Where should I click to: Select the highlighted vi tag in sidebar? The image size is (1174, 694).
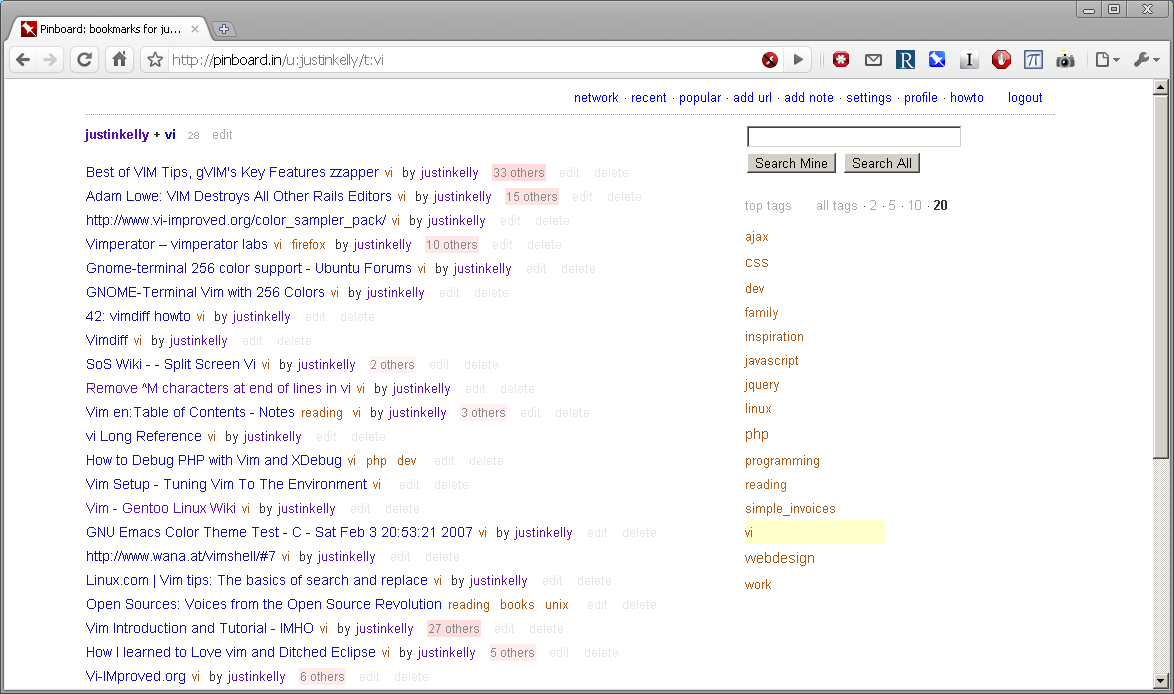749,533
